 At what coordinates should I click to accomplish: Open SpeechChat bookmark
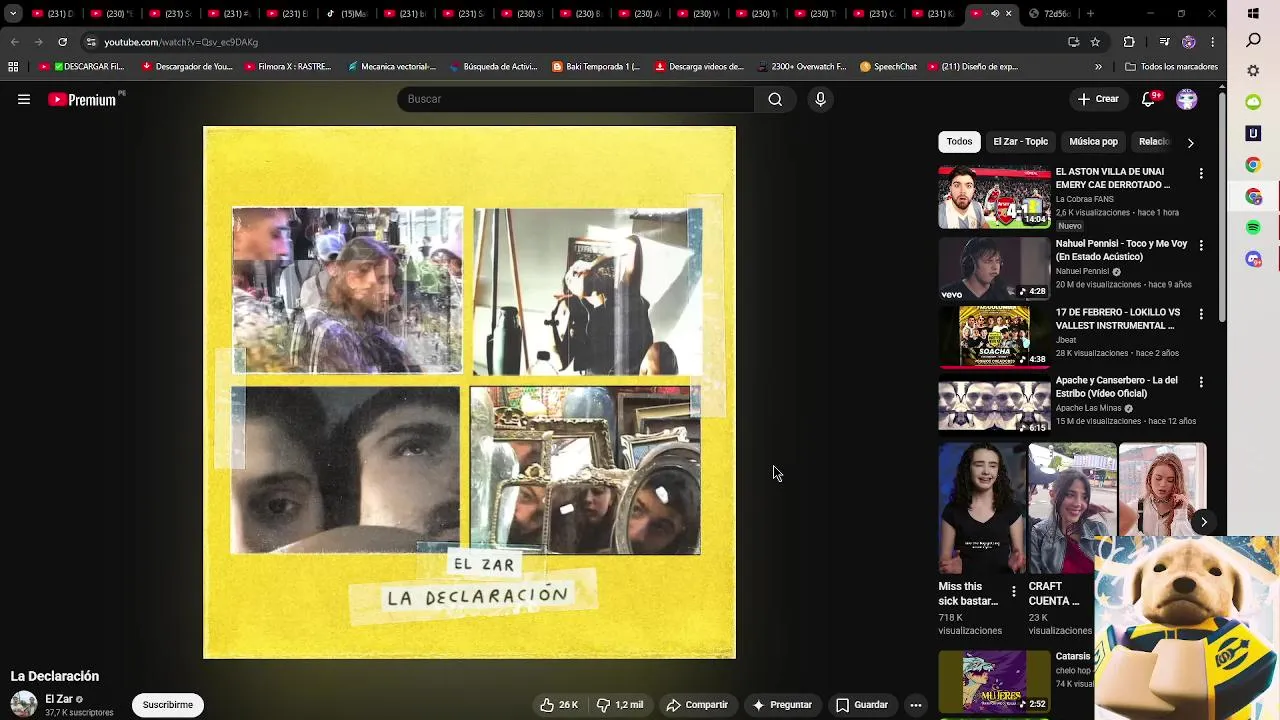point(888,67)
